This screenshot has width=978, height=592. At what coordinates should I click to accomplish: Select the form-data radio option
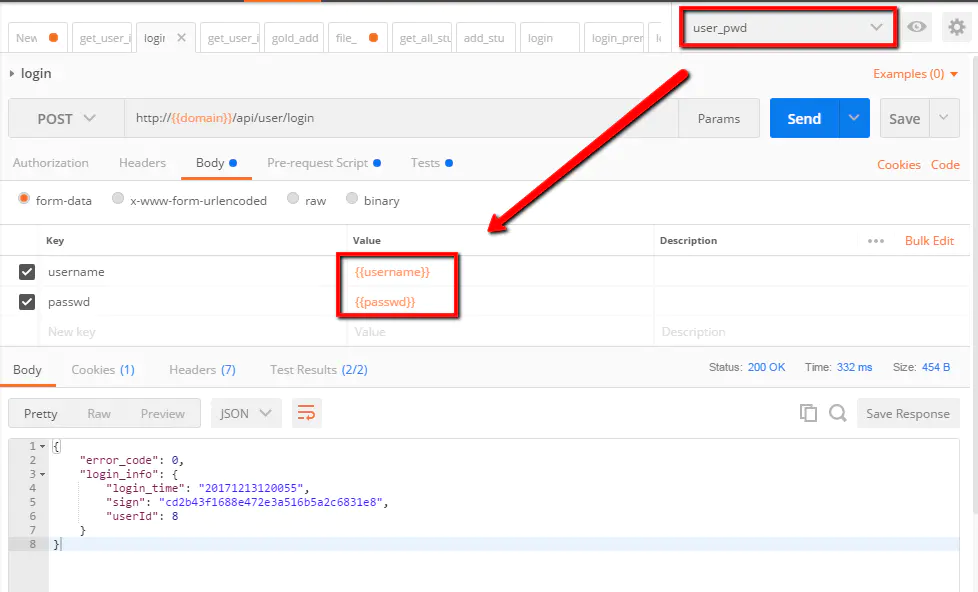point(24,199)
